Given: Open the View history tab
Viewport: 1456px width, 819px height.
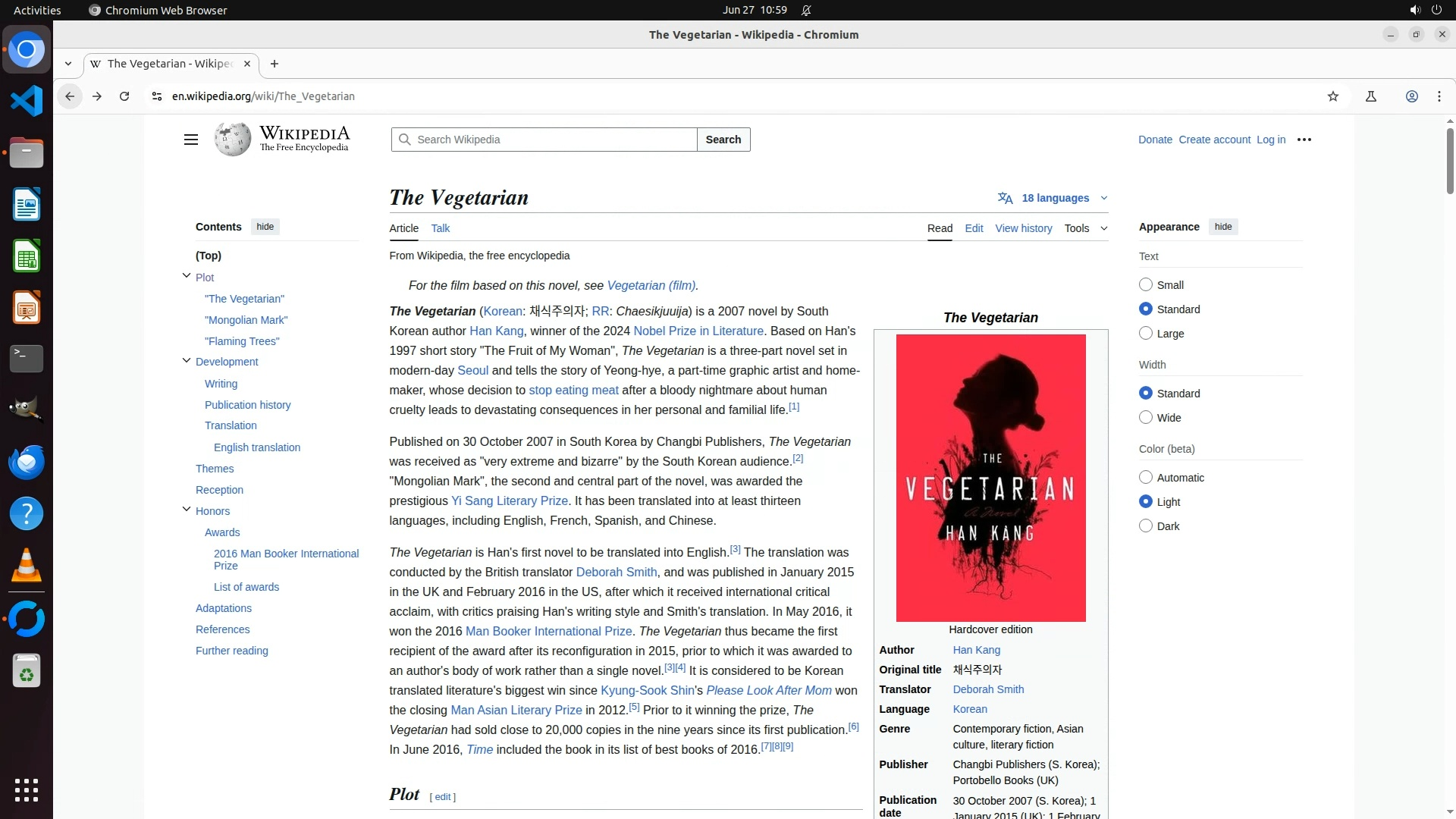Looking at the screenshot, I should click(x=1023, y=228).
